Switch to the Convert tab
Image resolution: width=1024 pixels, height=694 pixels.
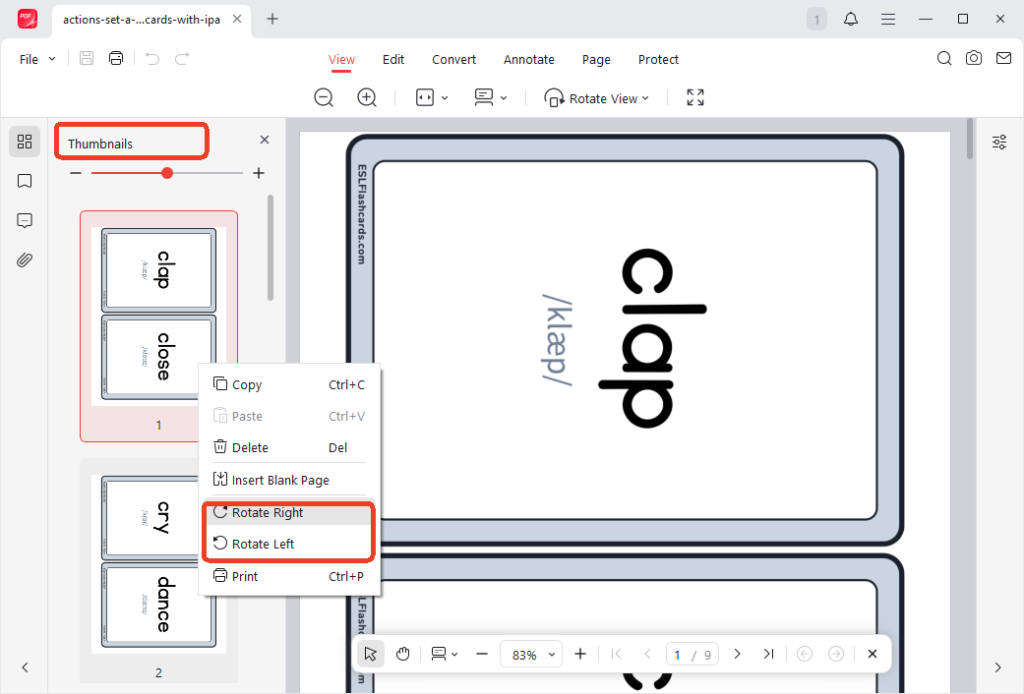(454, 59)
